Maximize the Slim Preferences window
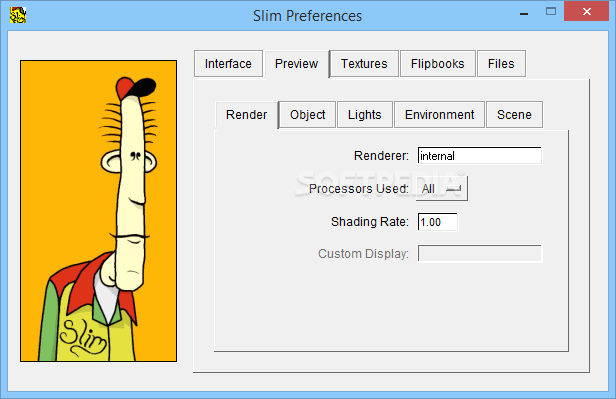 click(551, 12)
